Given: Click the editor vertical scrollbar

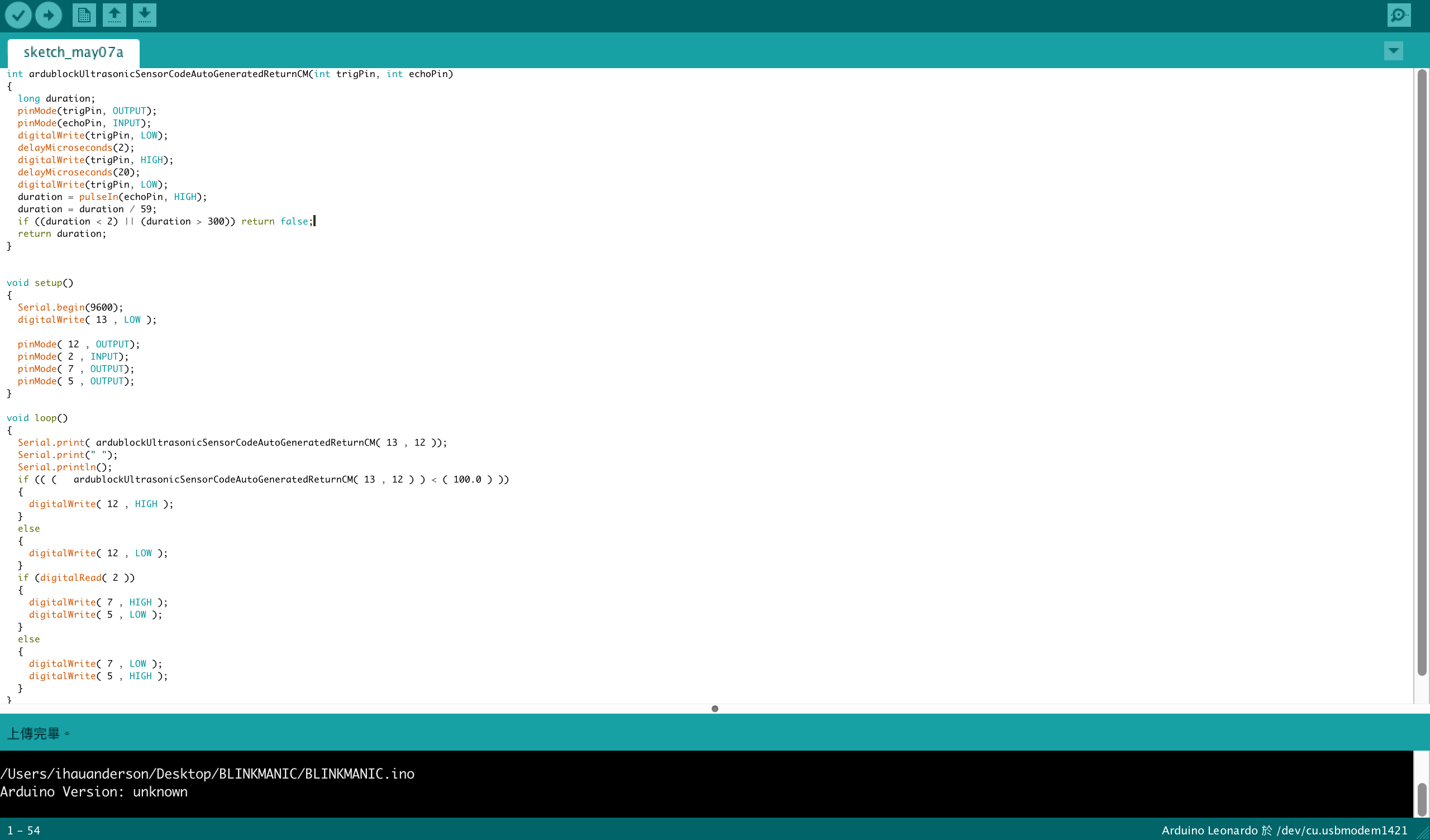Looking at the screenshot, I should click(x=1422, y=372).
